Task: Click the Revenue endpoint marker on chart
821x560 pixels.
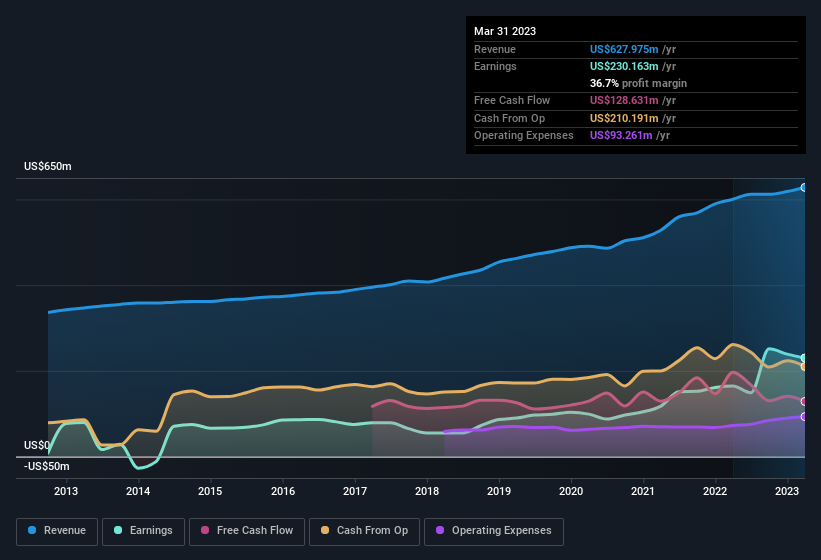Action: (804, 187)
